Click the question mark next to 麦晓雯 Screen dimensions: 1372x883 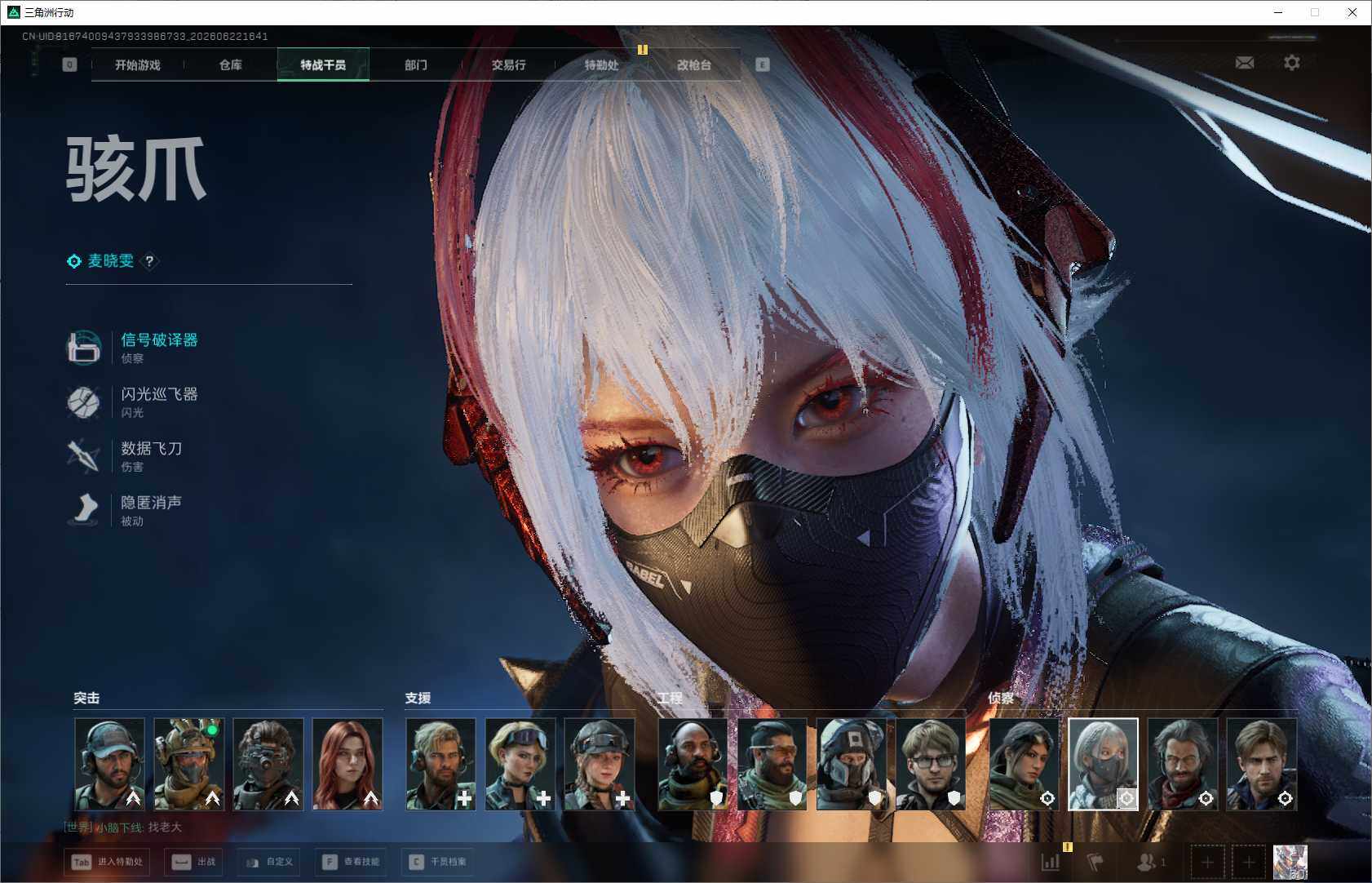point(149,261)
